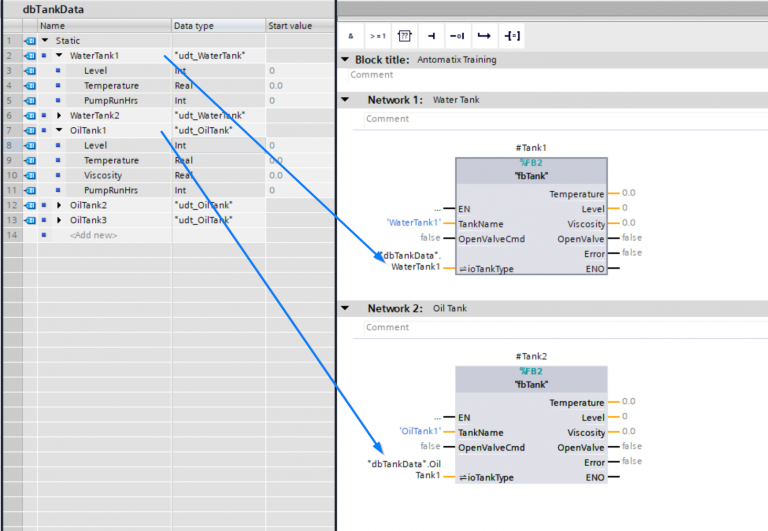Click the Data type column header
This screenshot has height=531, width=768.
coord(194,25)
